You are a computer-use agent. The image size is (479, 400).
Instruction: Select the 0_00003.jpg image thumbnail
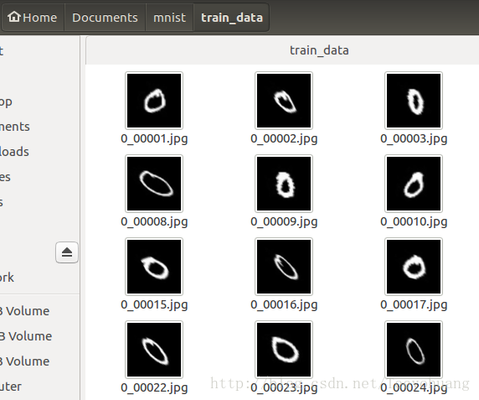point(414,100)
